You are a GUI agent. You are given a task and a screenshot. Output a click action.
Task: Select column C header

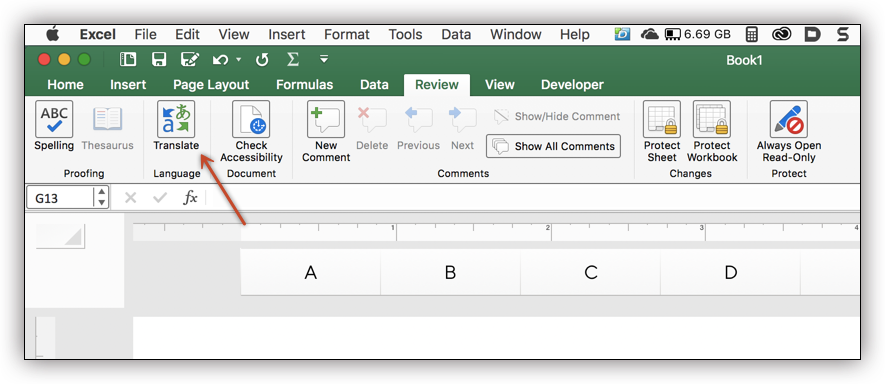click(x=590, y=273)
